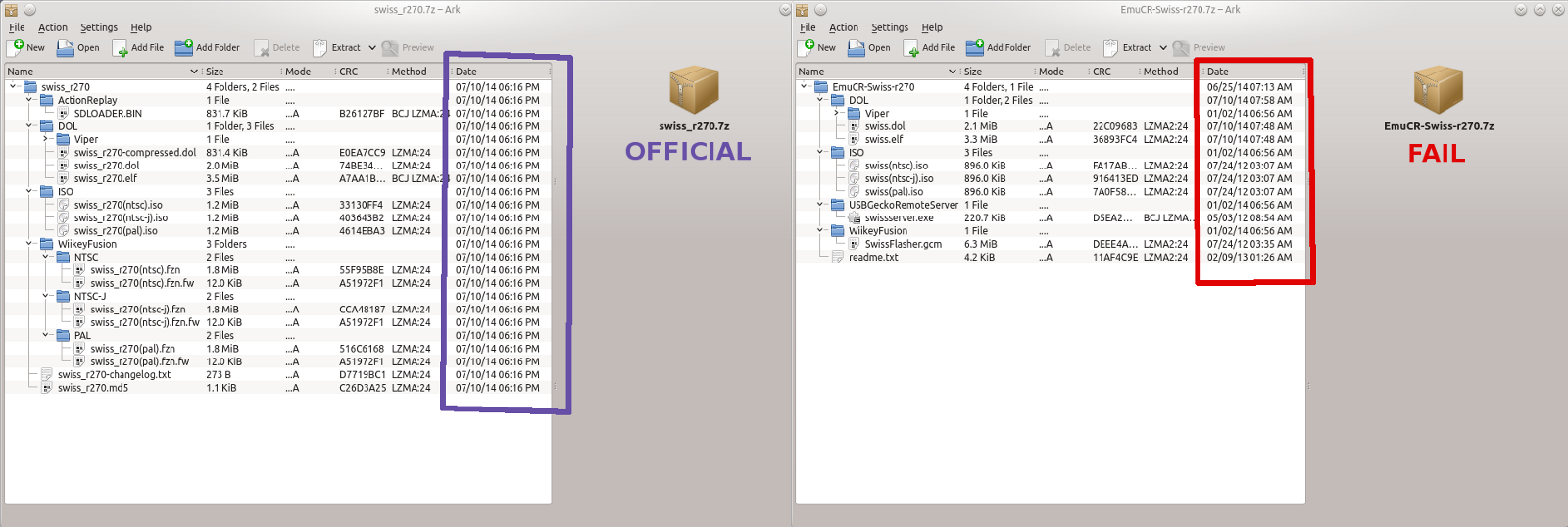Click New icon in EmuCR-Swiss-r270.7z window

tap(808, 47)
